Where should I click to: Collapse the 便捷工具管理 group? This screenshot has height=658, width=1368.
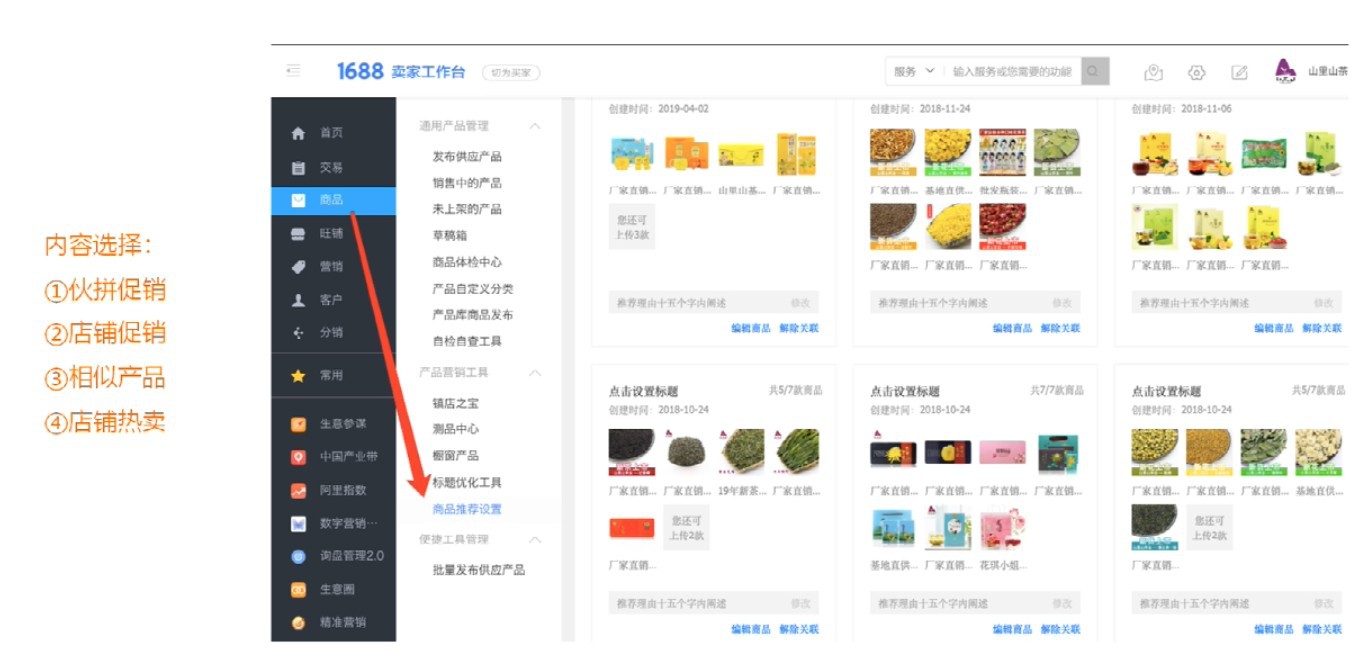[535, 539]
